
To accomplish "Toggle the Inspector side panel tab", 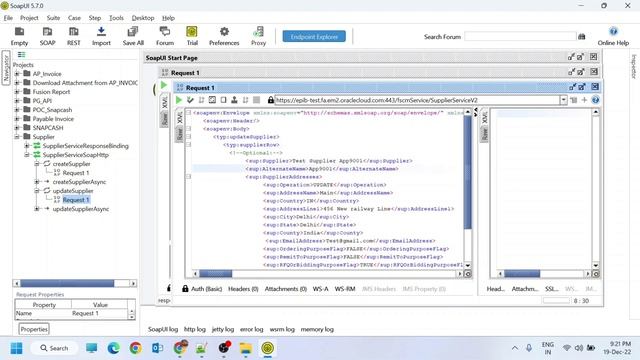I will coord(634,67).
